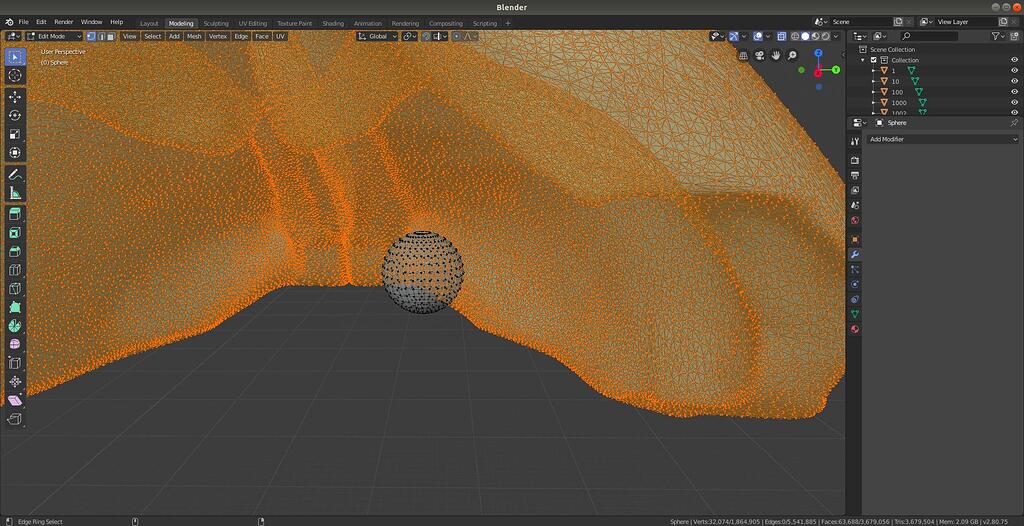Collapse the Collection in the outliner
This screenshot has width=1024, height=526.
(x=864, y=60)
